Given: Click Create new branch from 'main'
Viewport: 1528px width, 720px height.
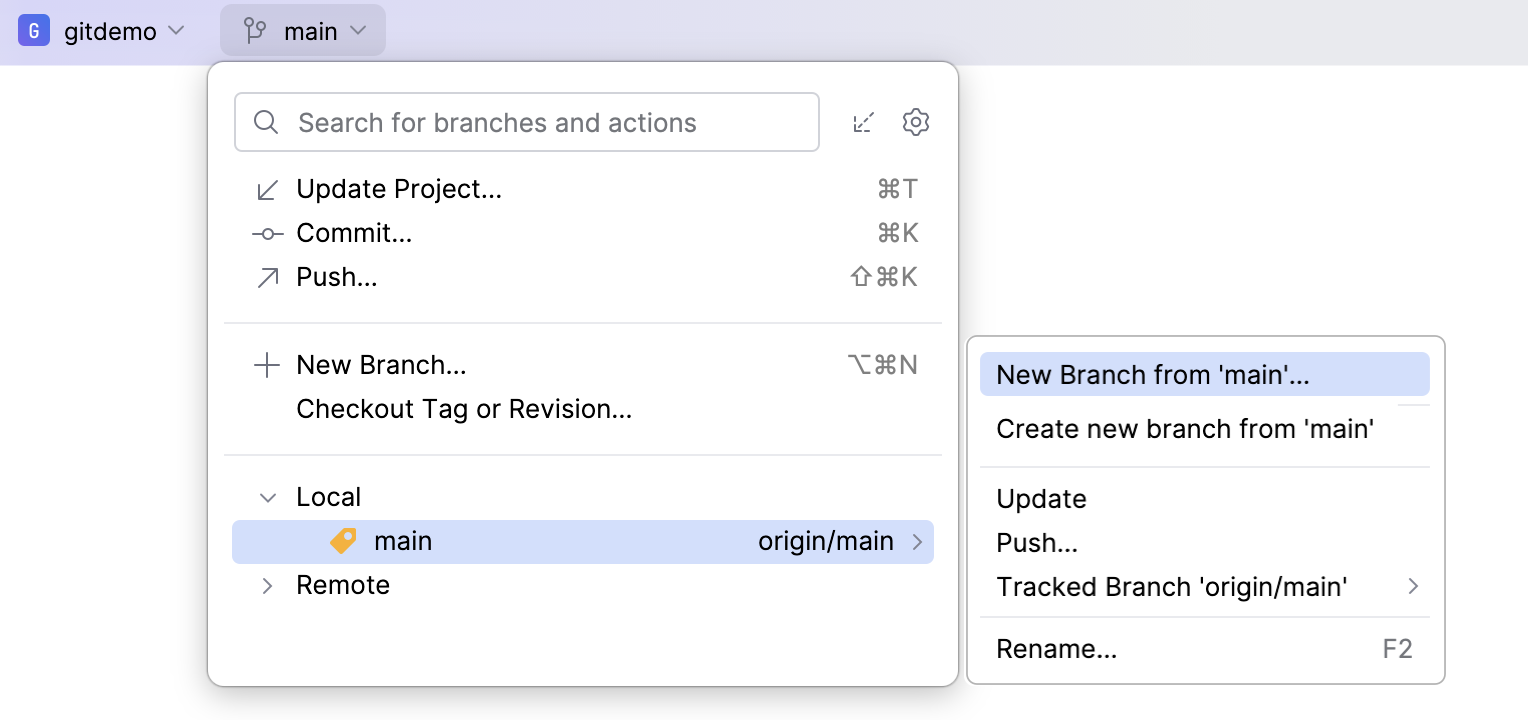Looking at the screenshot, I should (x=1184, y=428).
